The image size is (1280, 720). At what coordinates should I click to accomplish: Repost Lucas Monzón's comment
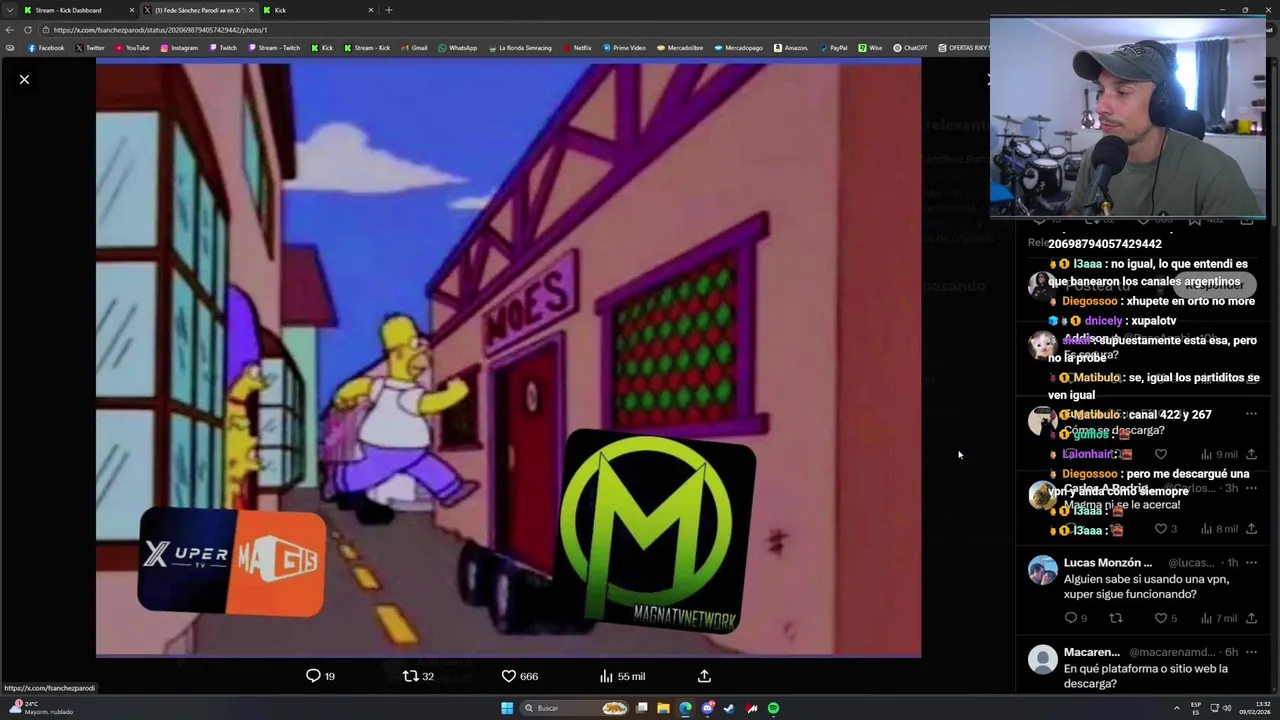point(1116,618)
